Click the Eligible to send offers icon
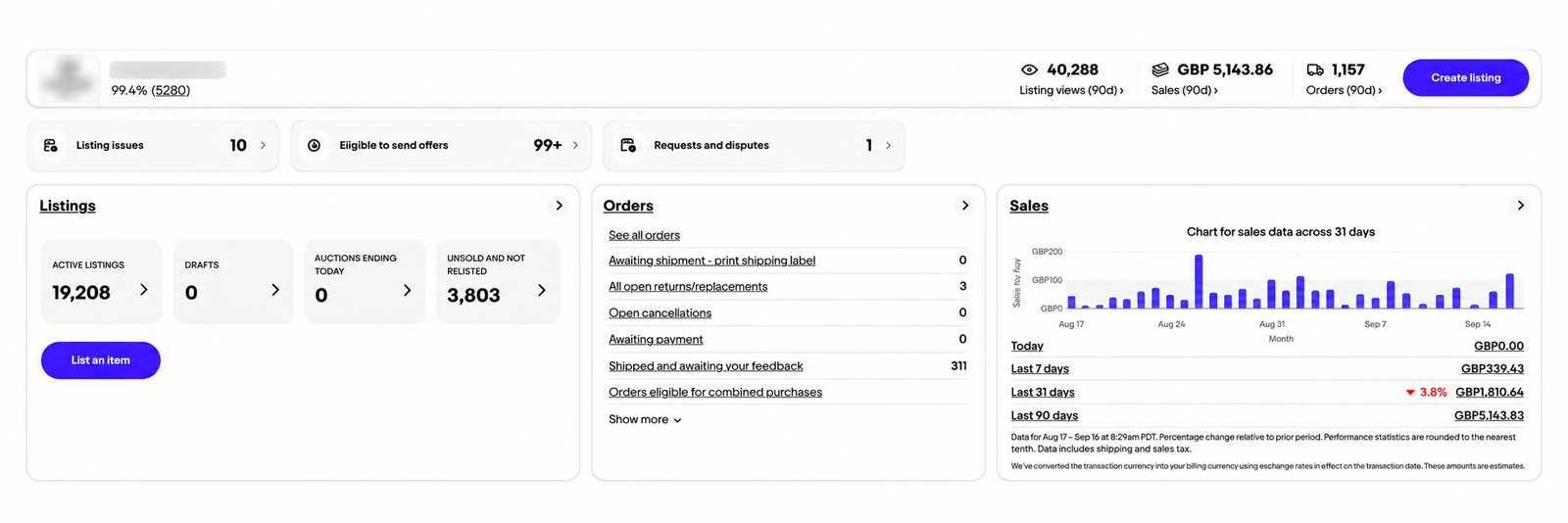This screenshot has width=1568, height=523. pos(314,145)
